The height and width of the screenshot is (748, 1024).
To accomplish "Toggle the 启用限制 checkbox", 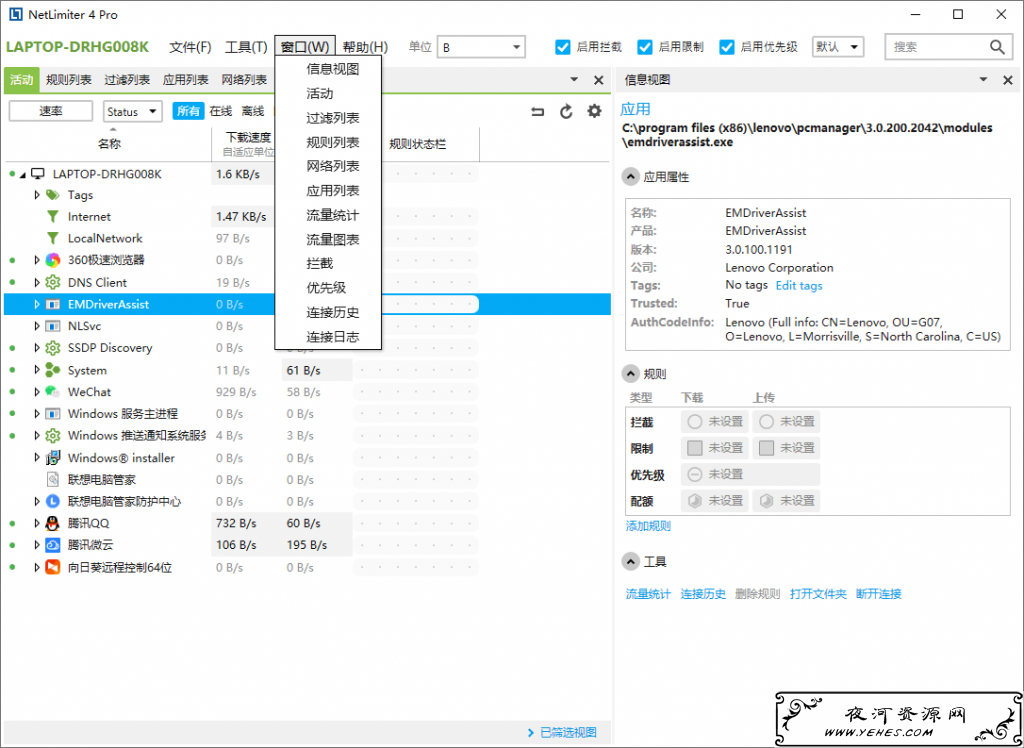I will coord(645,47).
